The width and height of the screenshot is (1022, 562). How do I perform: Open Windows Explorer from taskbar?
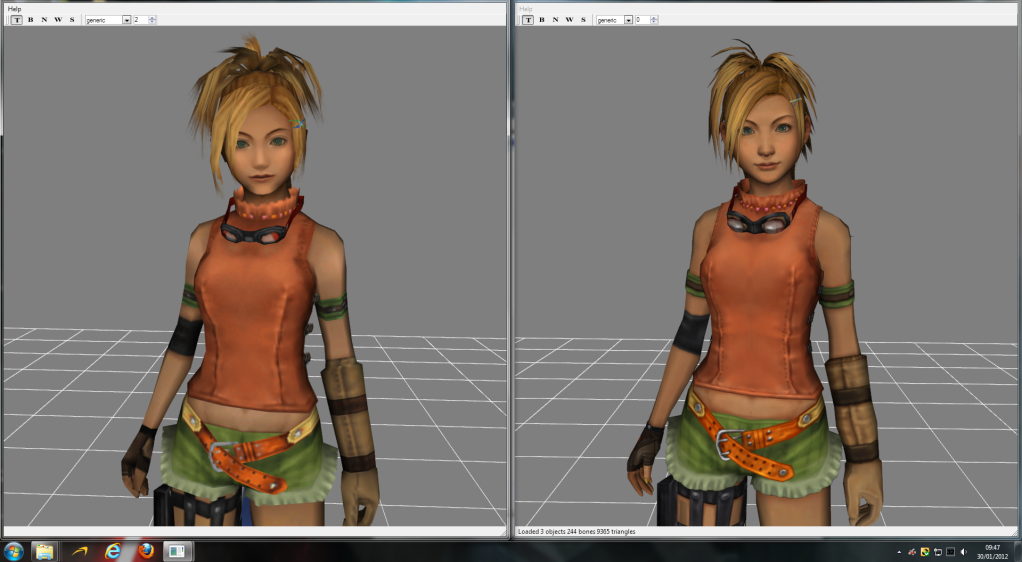[x=44, y=552]
